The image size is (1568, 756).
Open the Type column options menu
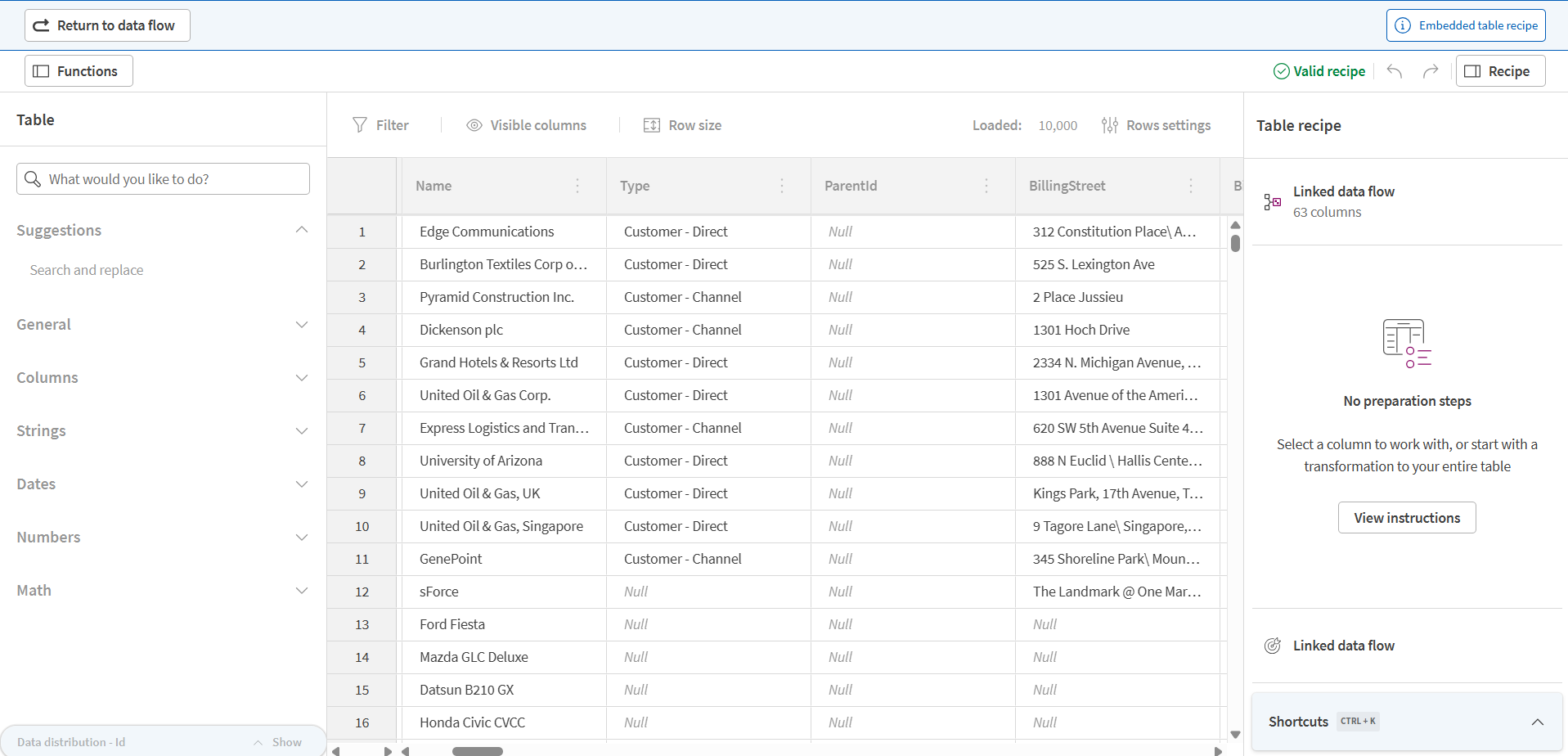click(781, 186)
